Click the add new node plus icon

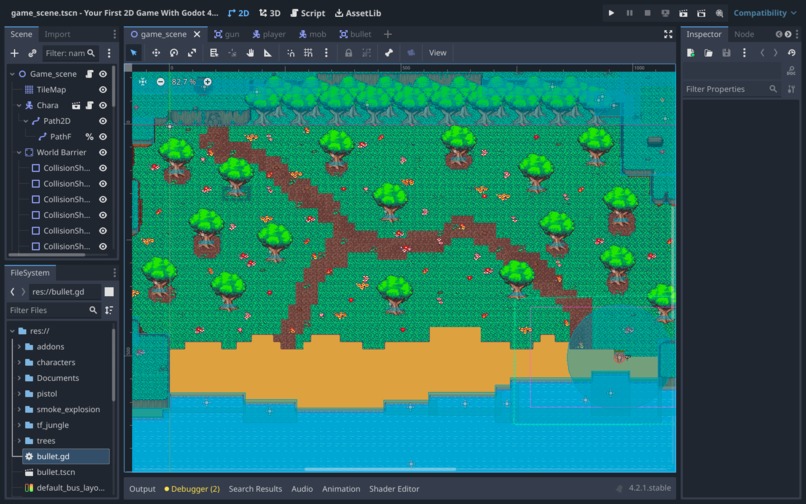pyautogui.click(x=14, y=53)
